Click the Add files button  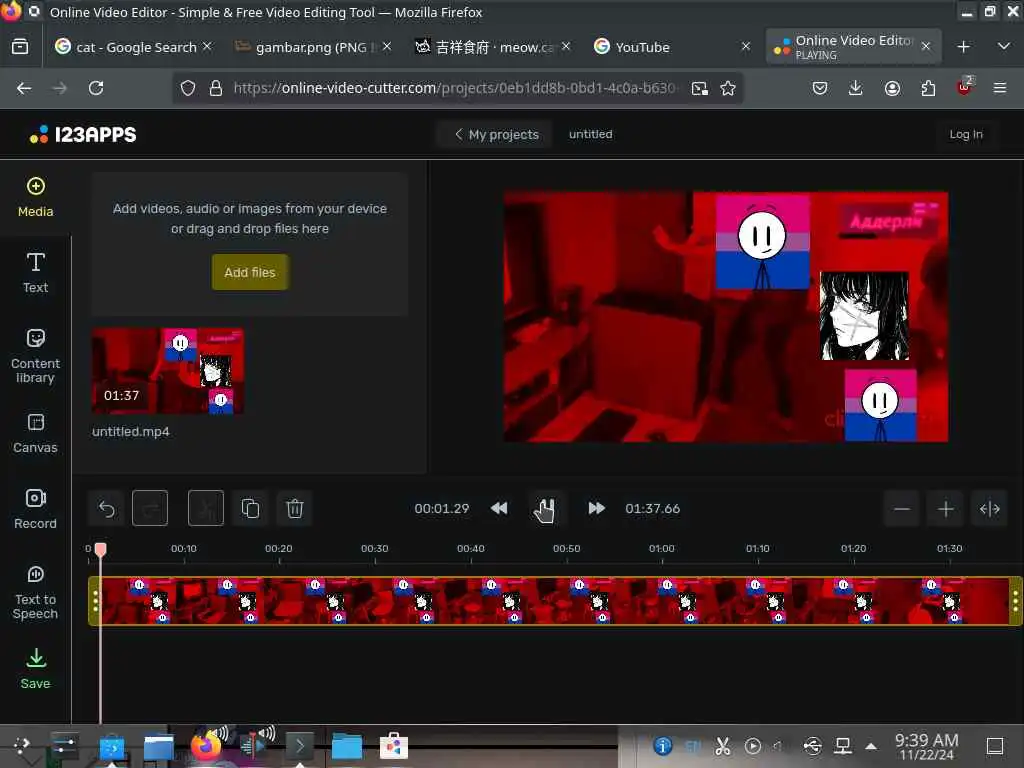tap(249, 272)
